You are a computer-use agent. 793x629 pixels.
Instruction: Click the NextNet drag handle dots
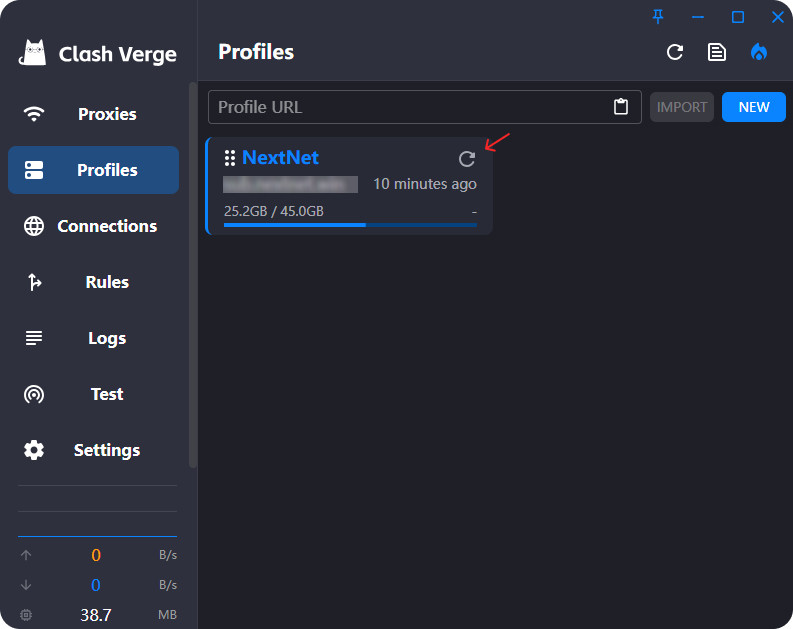230,158
